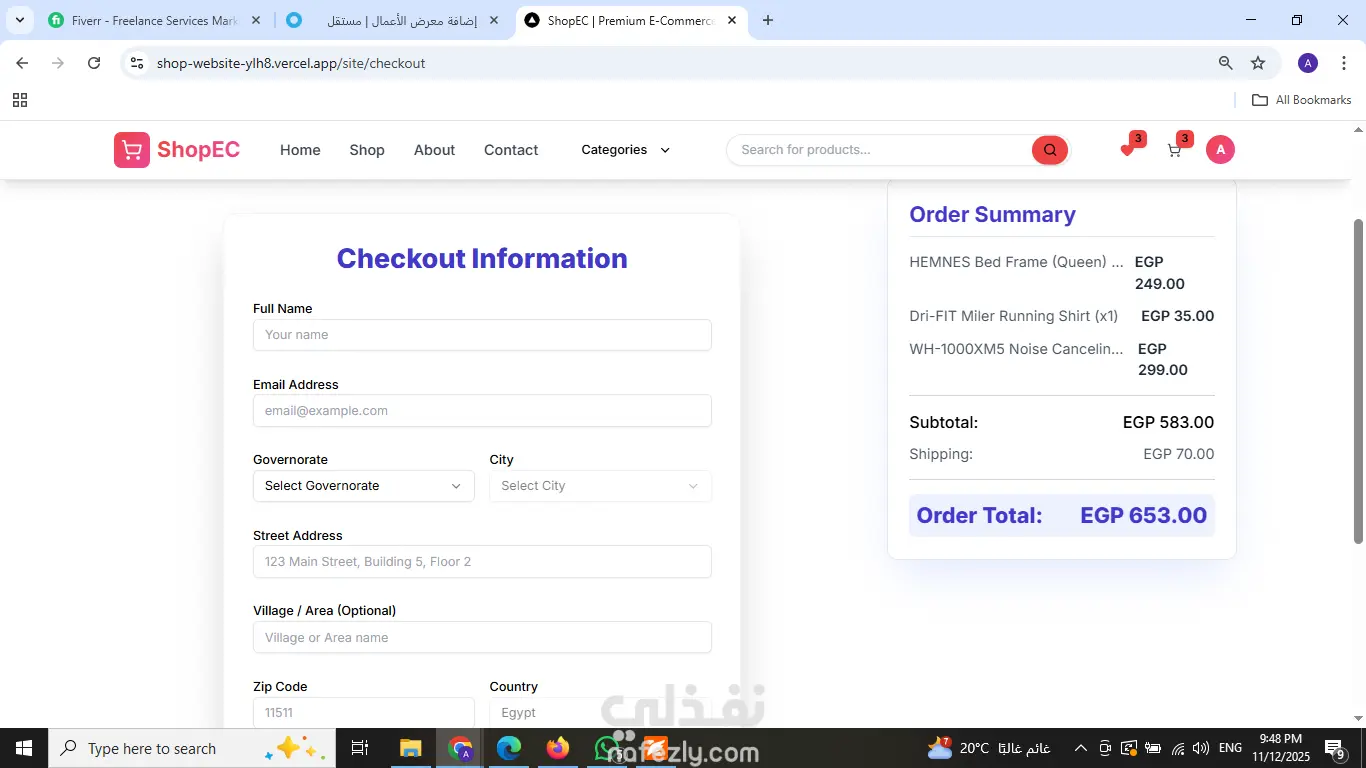Screen dimensions: 1366x768
Task: Switch to the Arabic مستقل tab
Action: click(x=393, y=20)
